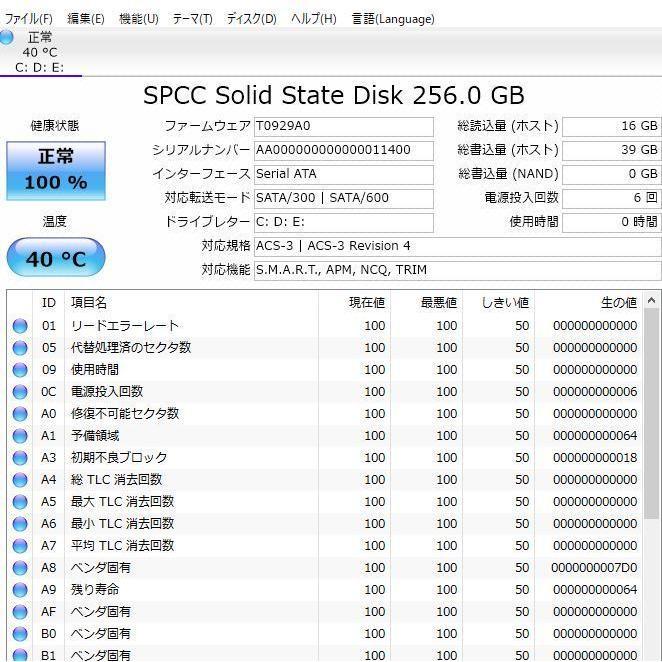Click the 現在値 column header
Viewport: 662px width, 662px height.
tap(367, 303)
